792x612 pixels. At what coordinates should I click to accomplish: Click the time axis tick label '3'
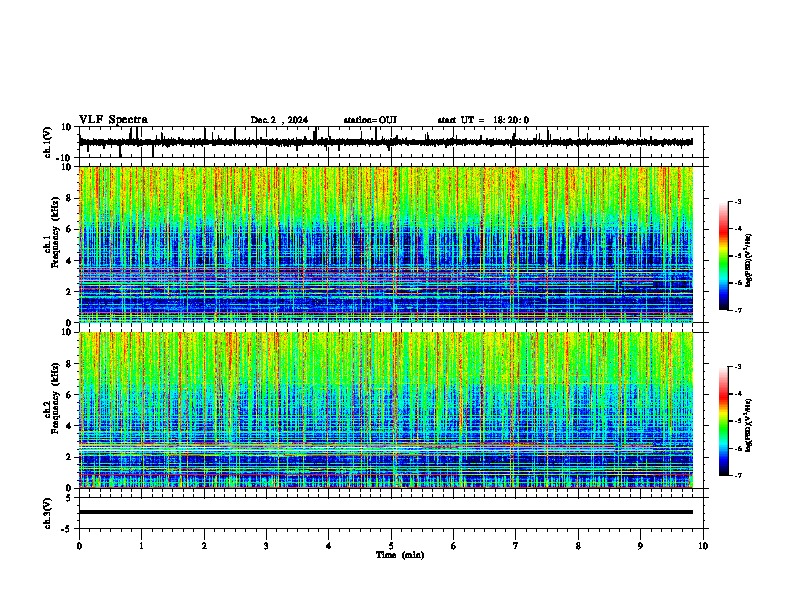point(266,546)
